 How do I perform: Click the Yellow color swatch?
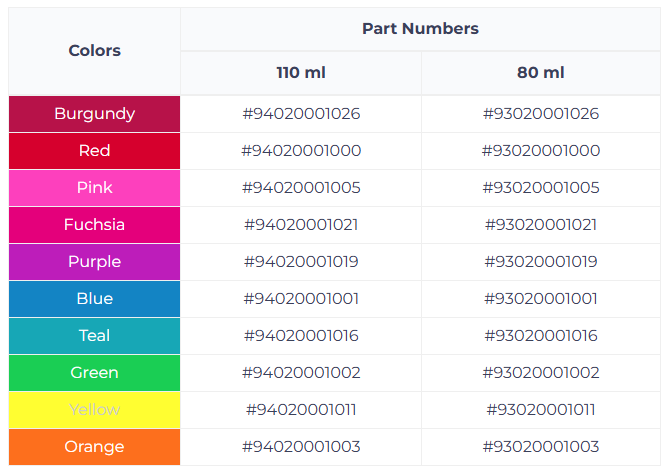tap(94, 410)
